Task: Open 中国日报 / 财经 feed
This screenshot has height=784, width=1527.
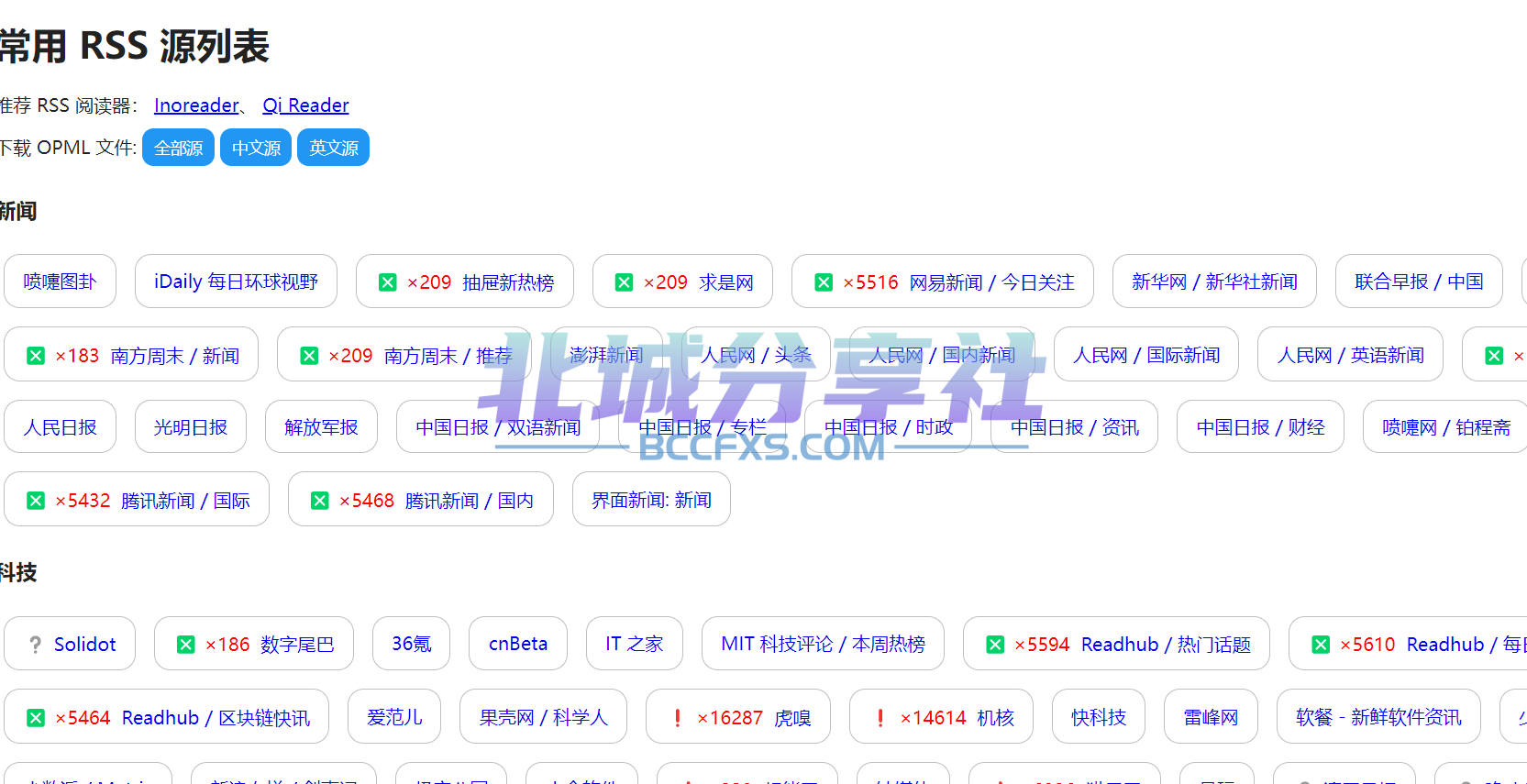Action: pyautogui.click(x=1261, y=427)
